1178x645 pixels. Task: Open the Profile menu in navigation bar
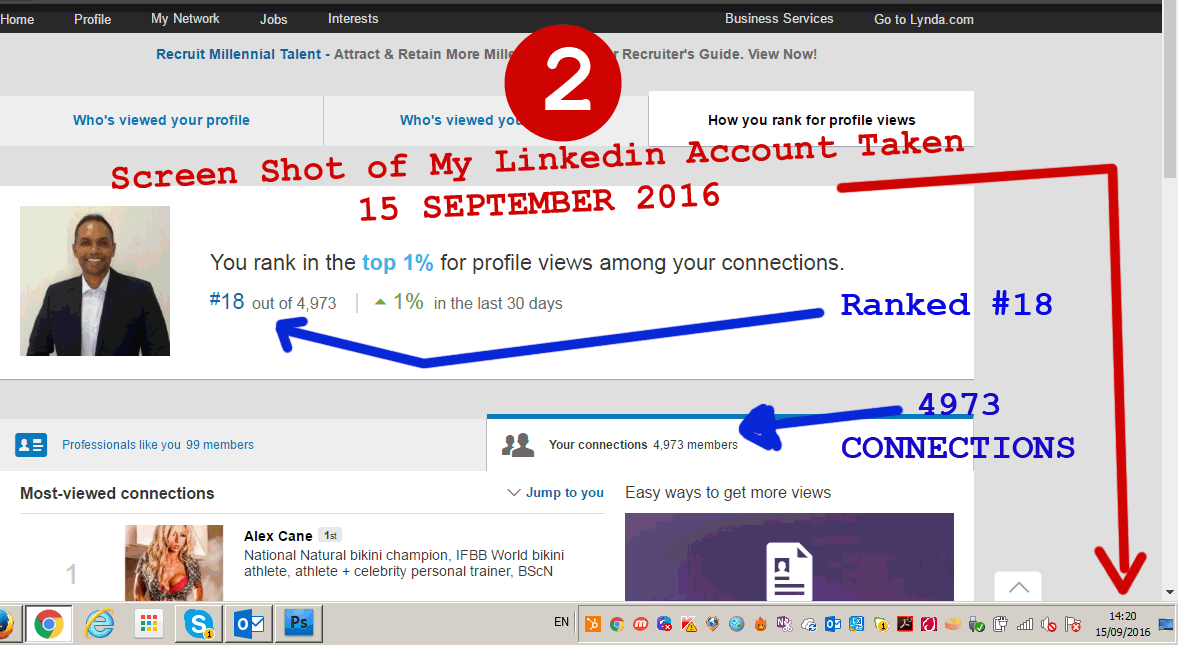(x=92, y=20)
